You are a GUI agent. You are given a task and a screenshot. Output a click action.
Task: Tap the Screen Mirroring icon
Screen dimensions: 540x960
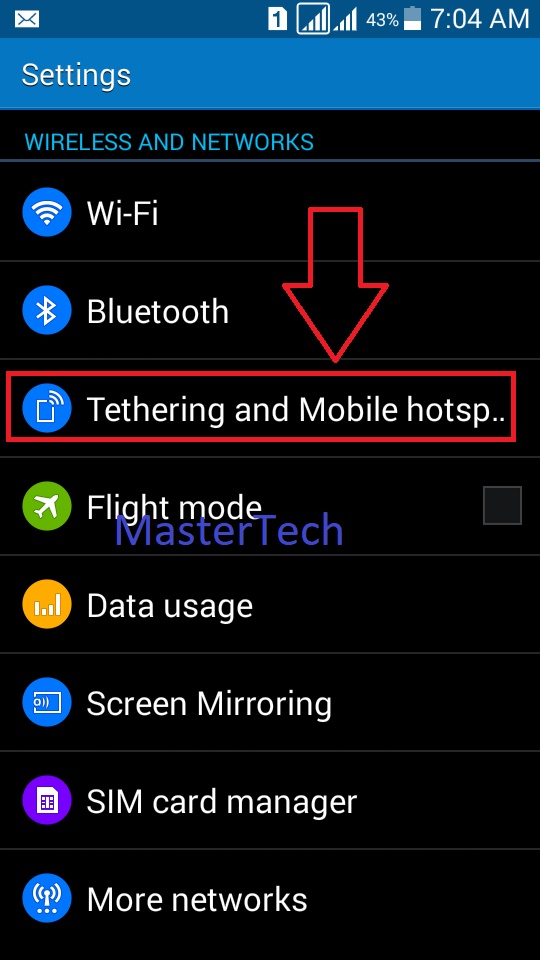pyautogui.click(x=47, y=703)
